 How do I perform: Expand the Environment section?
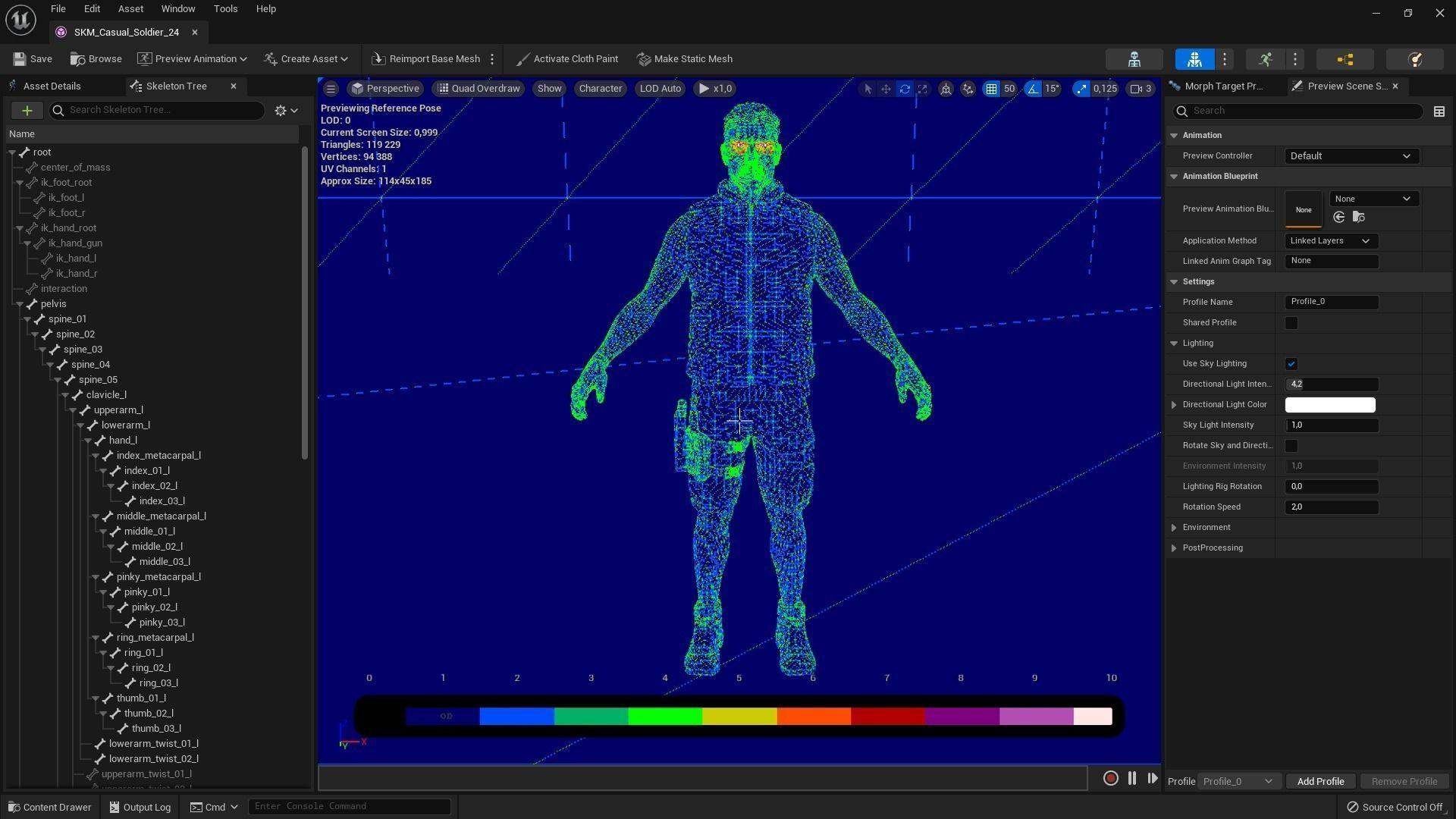[x=1174, y=528]
